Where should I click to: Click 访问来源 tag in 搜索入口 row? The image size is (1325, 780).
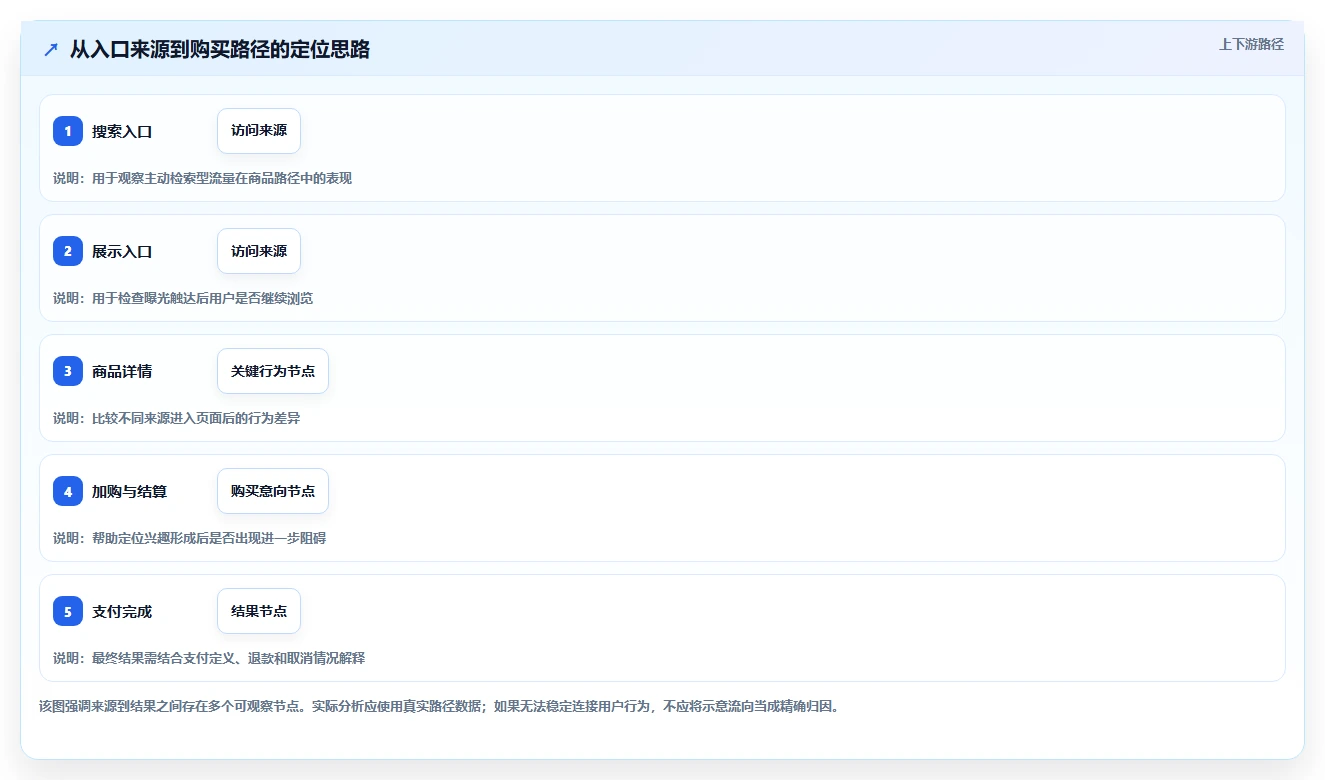pos(259,131)
